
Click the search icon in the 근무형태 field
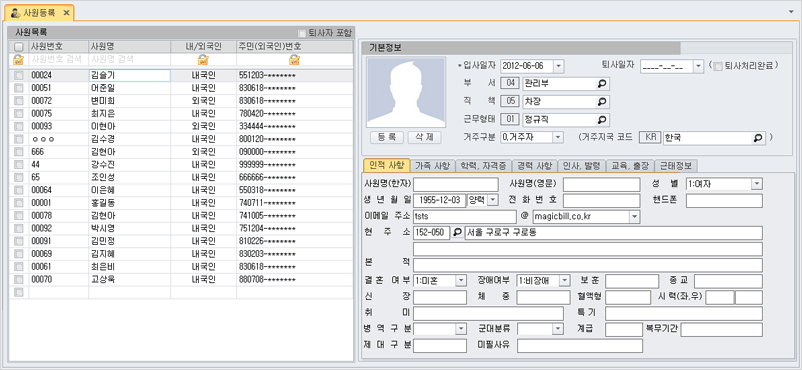(x=603, y=120)
